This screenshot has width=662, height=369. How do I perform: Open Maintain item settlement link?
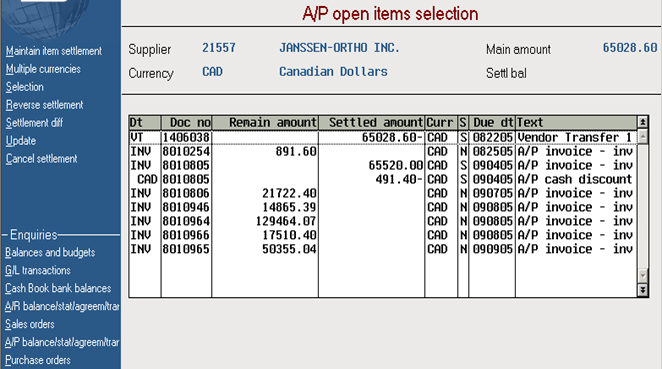pos(54,51)
